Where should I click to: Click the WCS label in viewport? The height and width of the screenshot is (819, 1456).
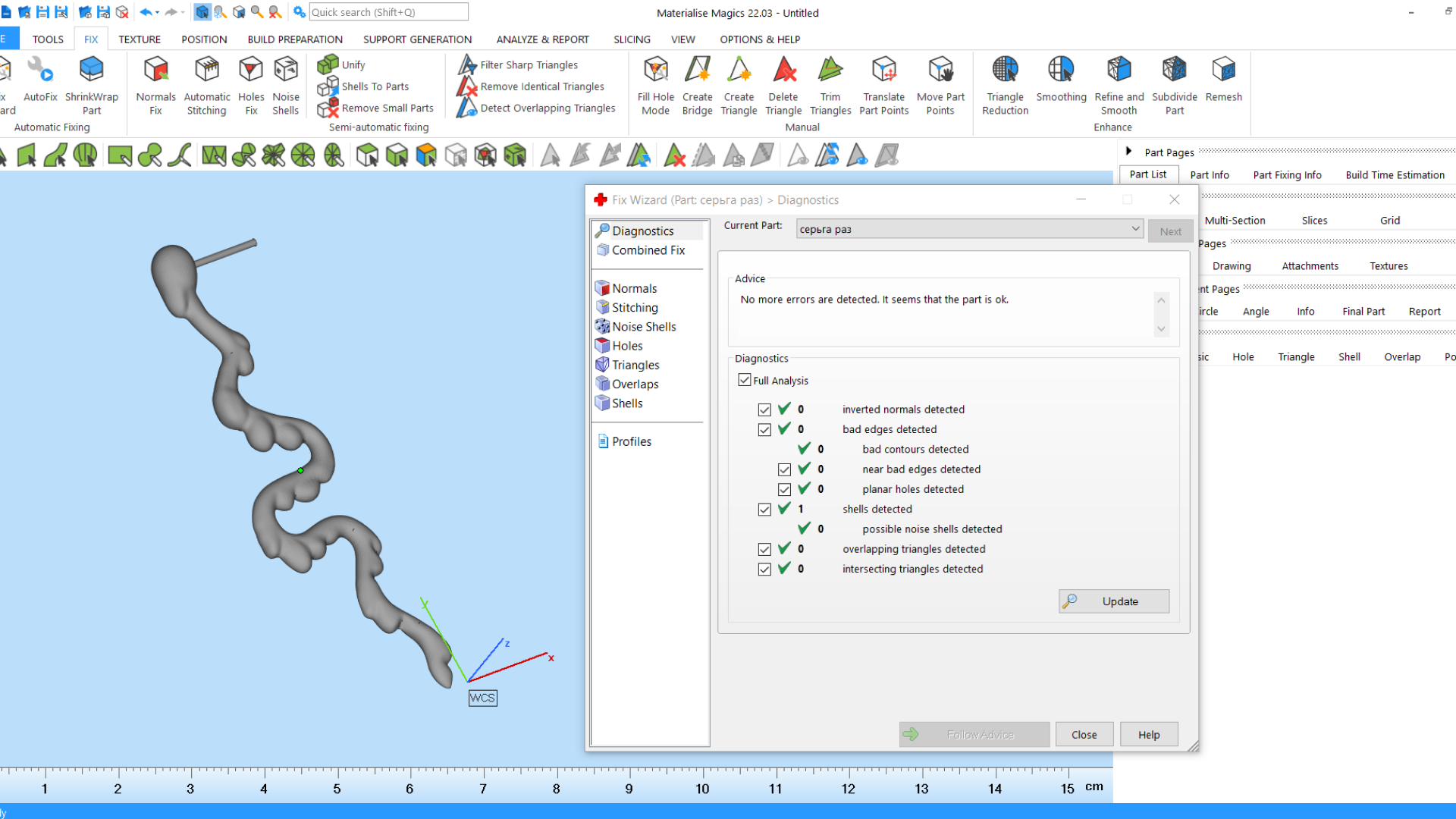click(x=482, y=698)
